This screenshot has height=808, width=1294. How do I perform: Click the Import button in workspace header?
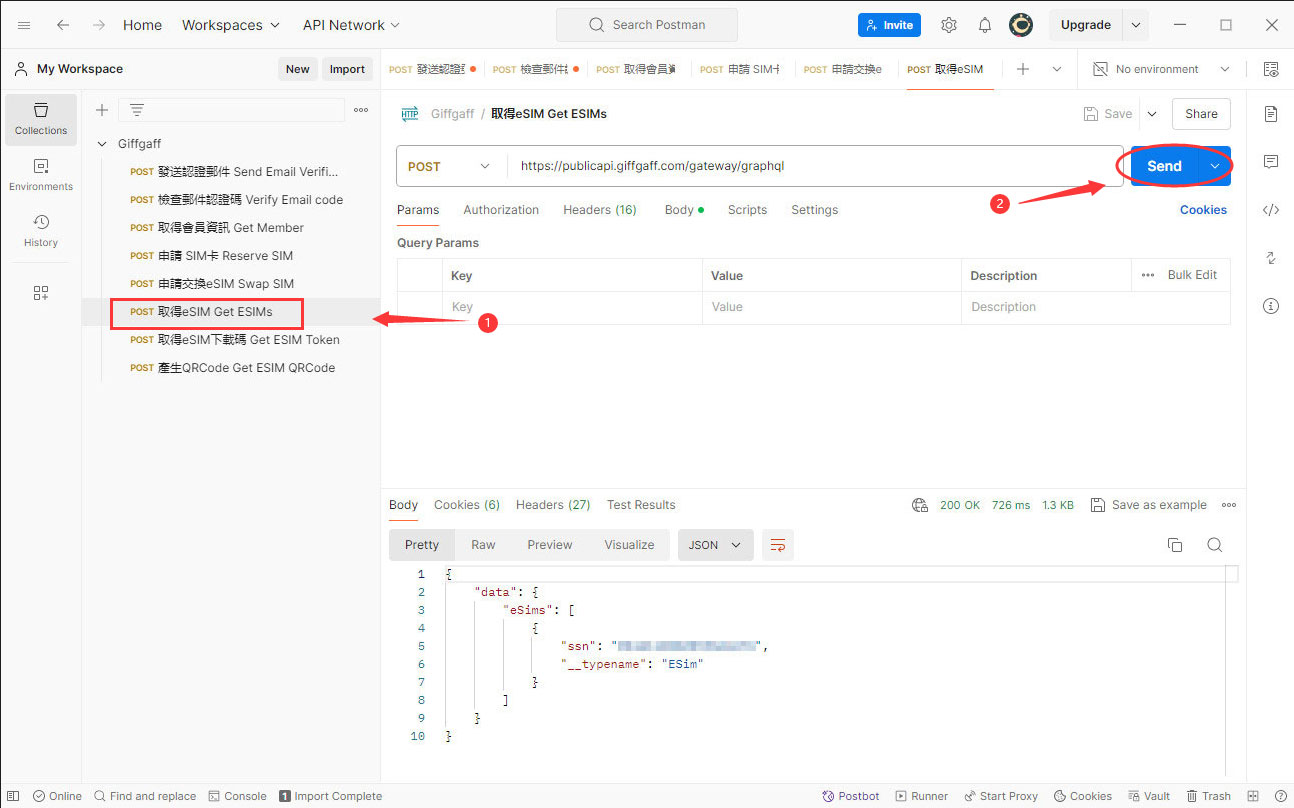[x=347, y=69]
